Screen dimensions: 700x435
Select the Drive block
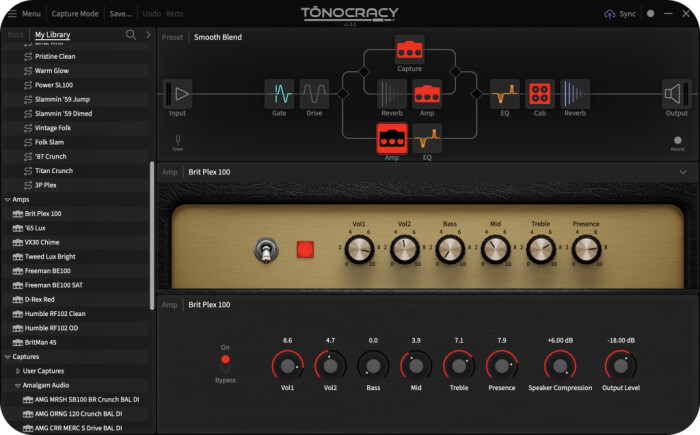click(x=314, y=94)
